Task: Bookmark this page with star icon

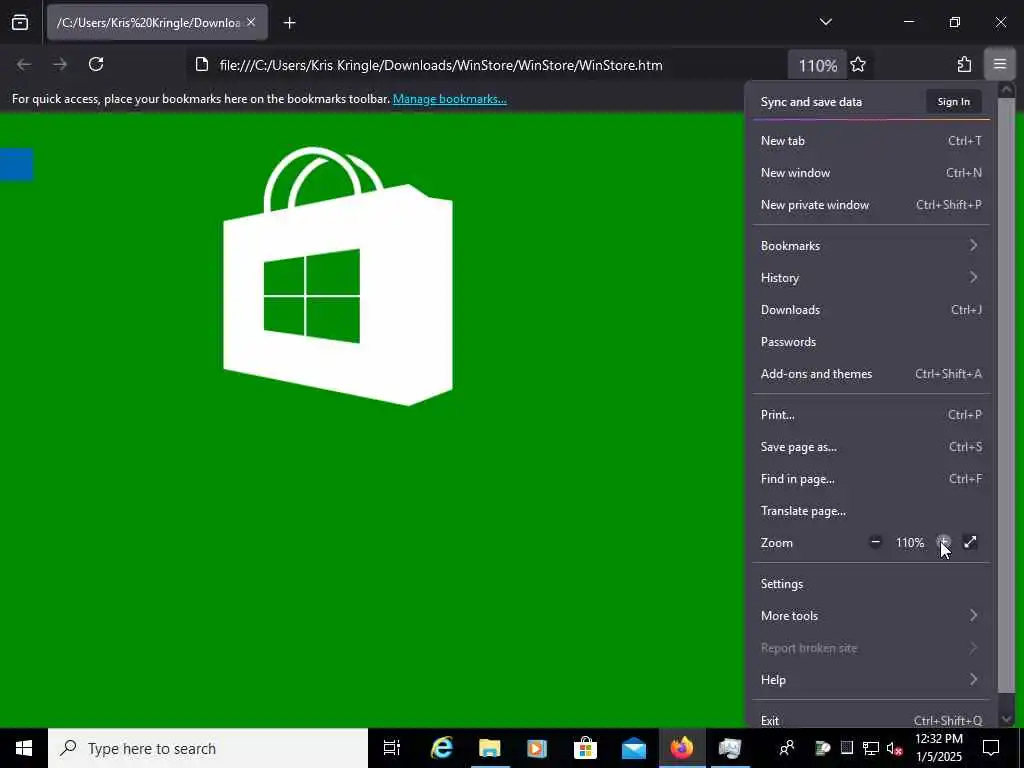Action: coord(858,65)
